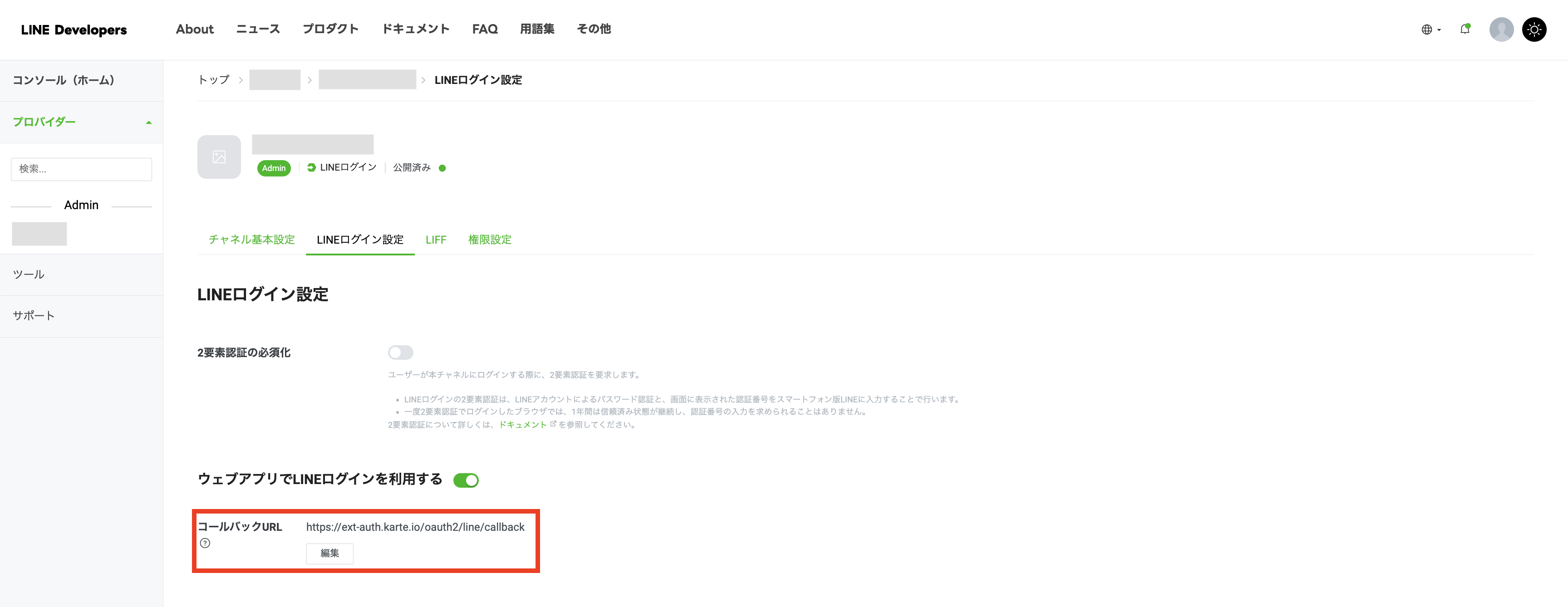Click the first redacted breadcrumb item
Viewport: 1568px width, 607px height.
(275, 80)
